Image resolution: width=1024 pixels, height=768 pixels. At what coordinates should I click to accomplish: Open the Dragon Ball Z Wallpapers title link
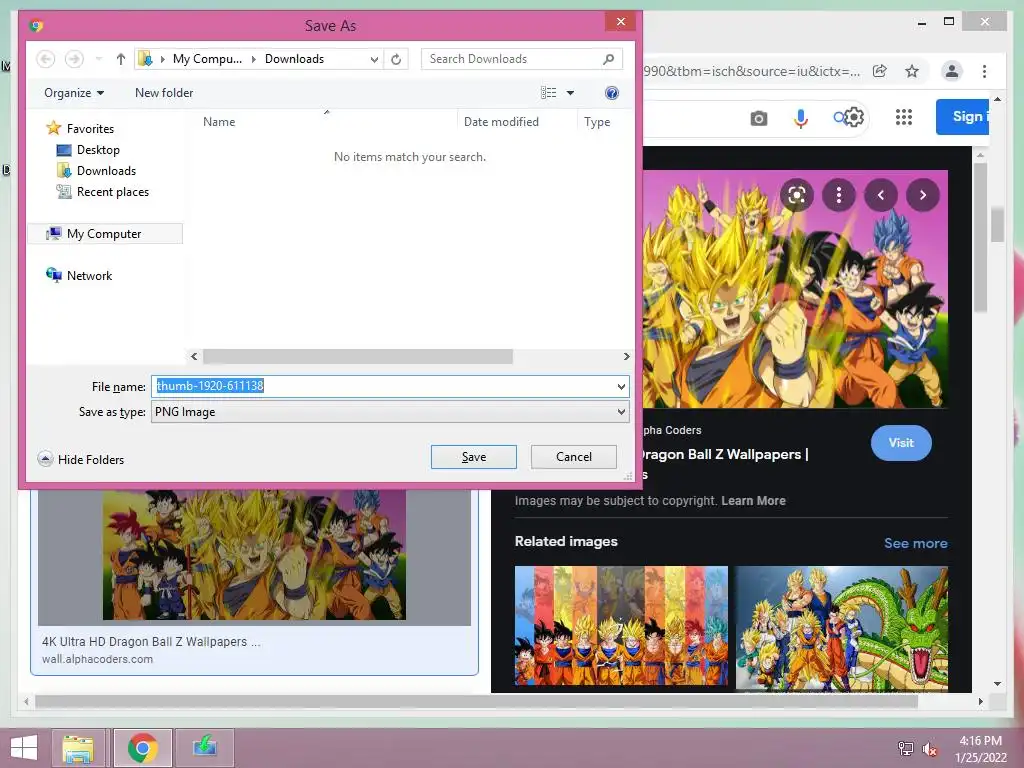pyautogui.click(x=725, y=455)
